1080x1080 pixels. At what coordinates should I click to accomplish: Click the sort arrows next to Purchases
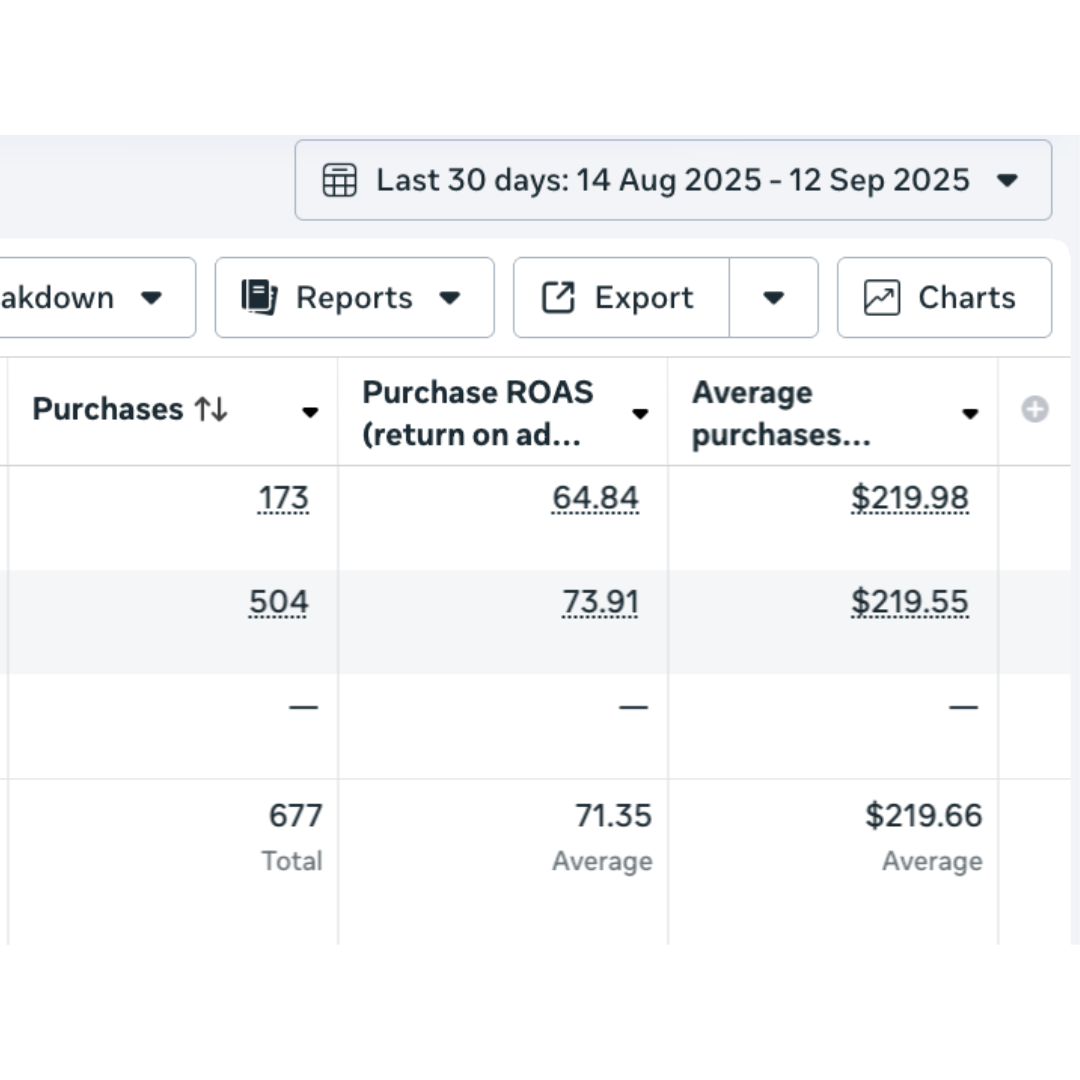pos(211,409)
